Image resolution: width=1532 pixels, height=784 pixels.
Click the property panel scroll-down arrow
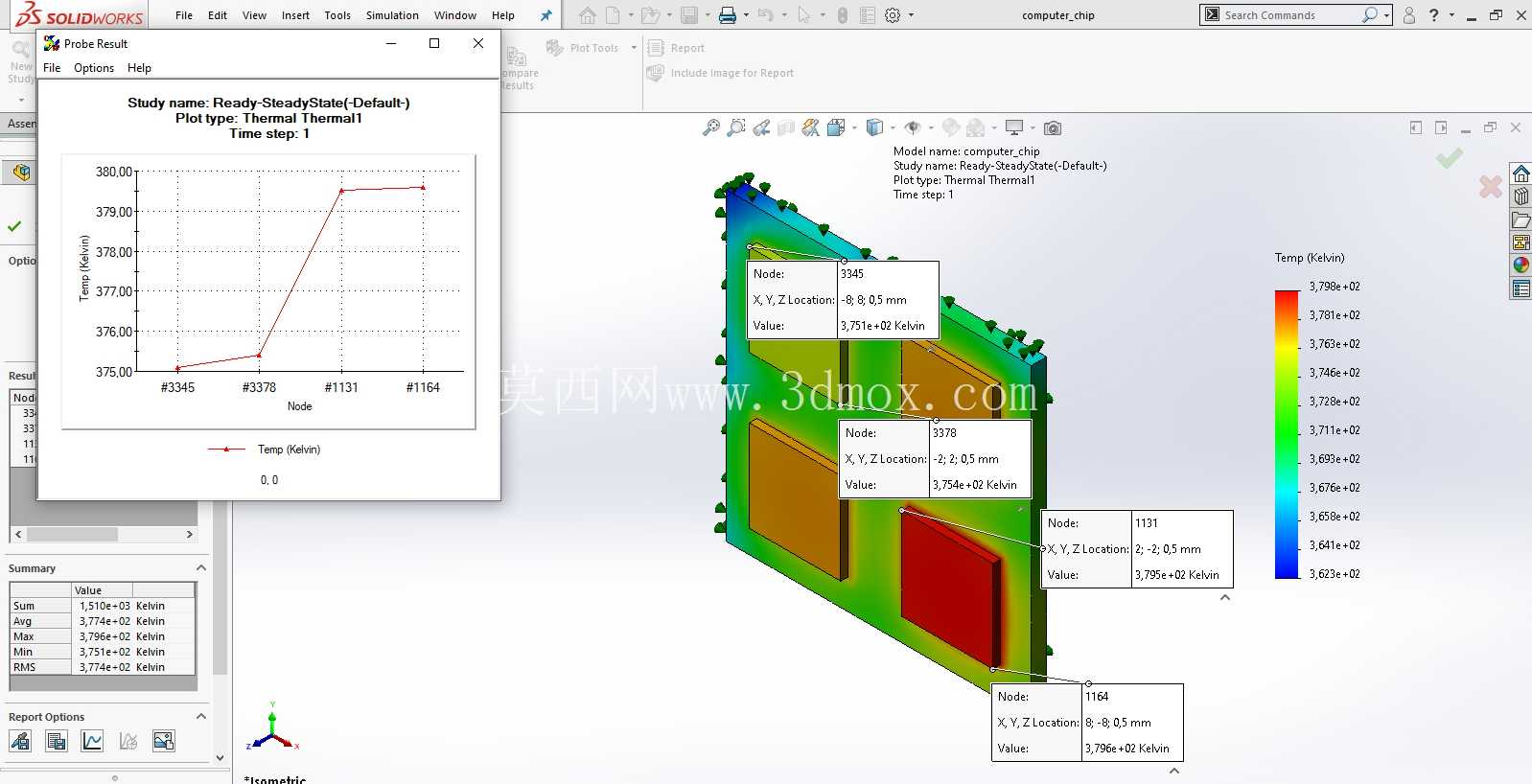point(221,757)
